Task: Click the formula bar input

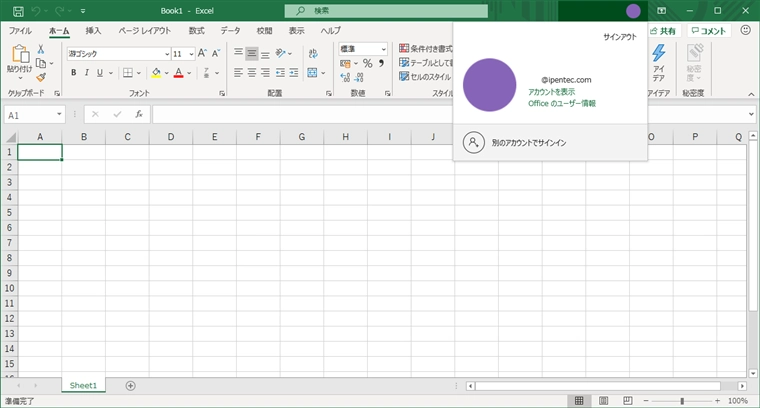Action: click(x=303, y=114)
